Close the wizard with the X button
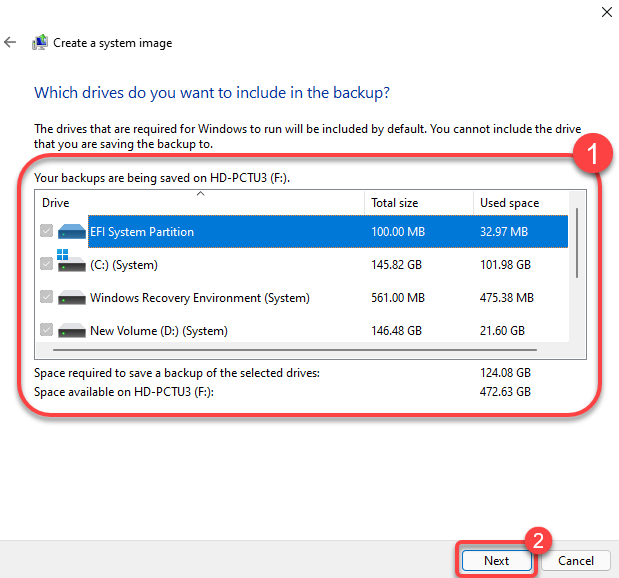The height and width of the screenshot is (578, 619). [606, 12]
